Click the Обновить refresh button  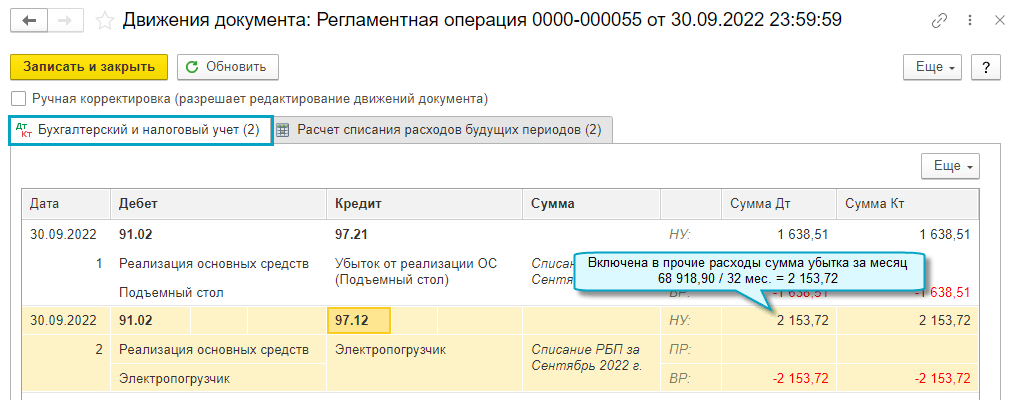pyautogui.click(x=227, y=67)
